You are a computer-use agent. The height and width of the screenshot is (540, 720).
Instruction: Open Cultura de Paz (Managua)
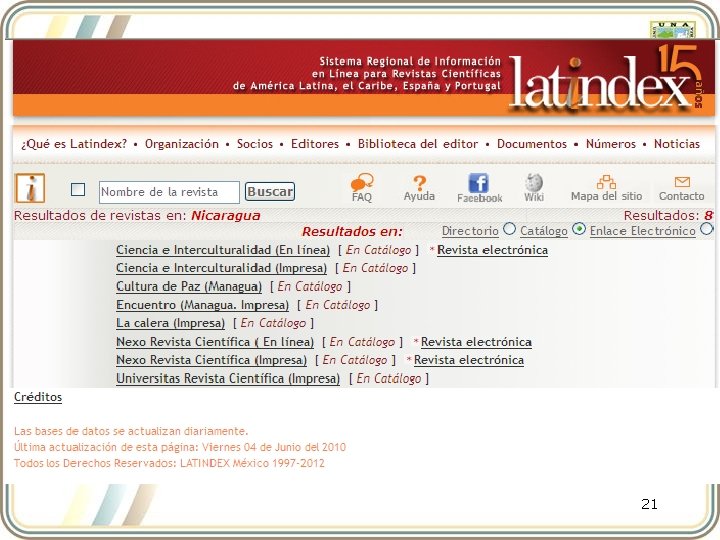click(x=189, y=287)
